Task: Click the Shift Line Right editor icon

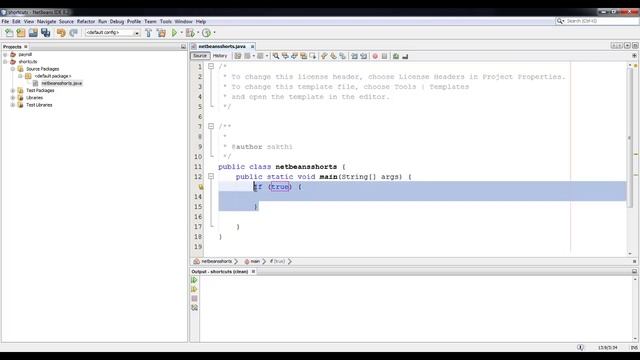Action: coord(363,56)
